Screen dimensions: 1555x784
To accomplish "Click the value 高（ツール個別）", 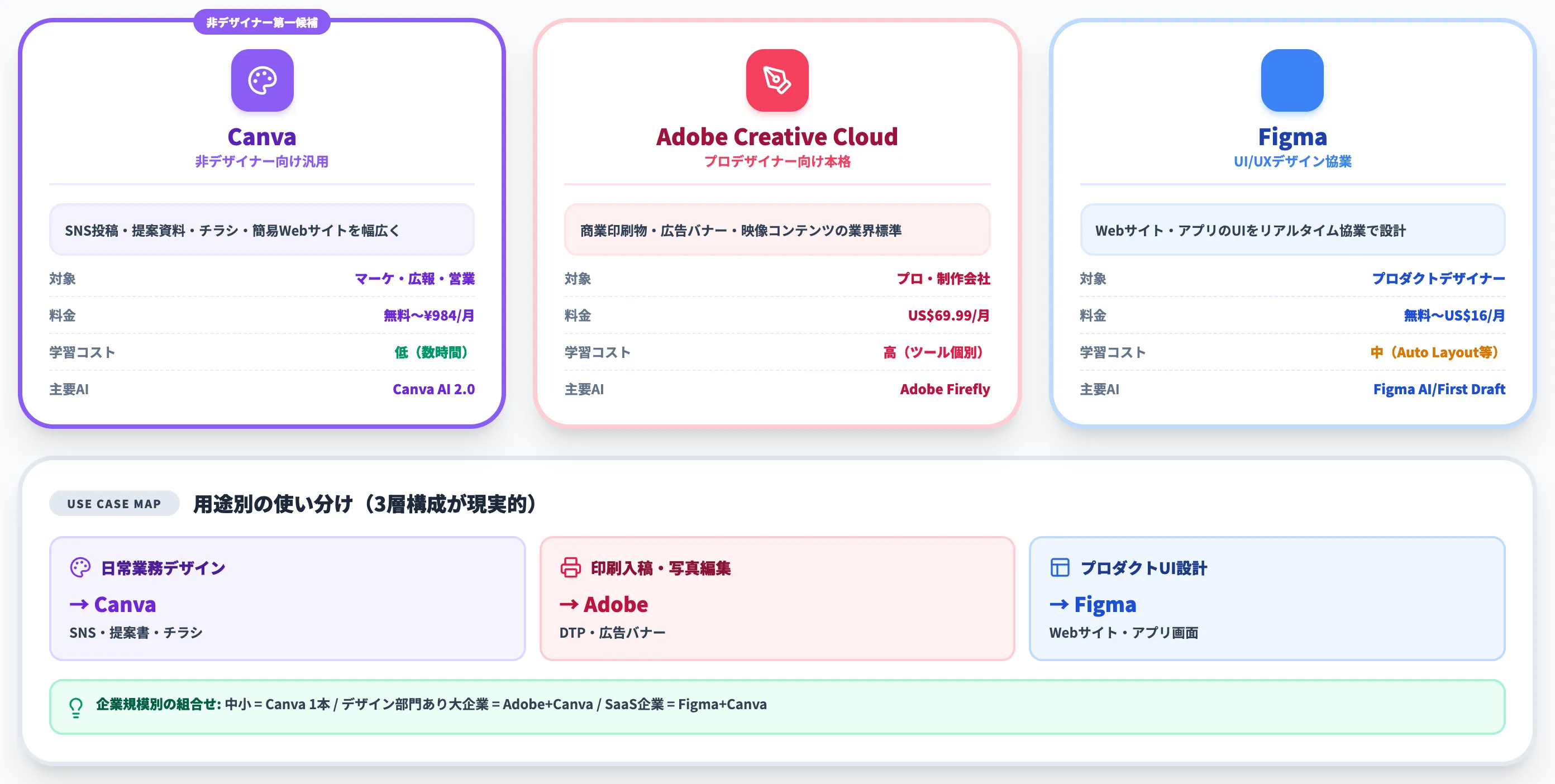I will tap(933, 352).
